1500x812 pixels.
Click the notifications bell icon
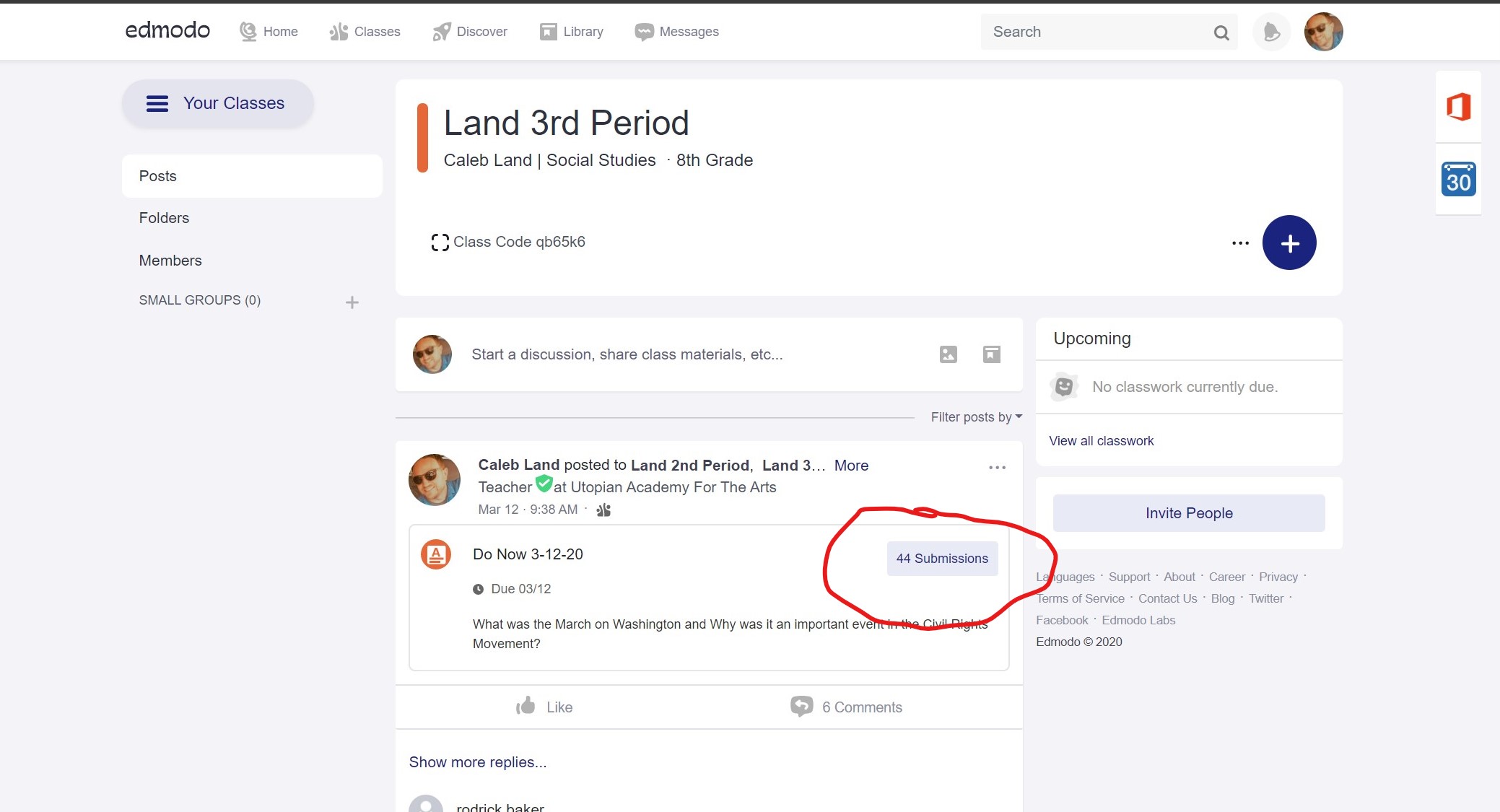[x=1271, y=32]
